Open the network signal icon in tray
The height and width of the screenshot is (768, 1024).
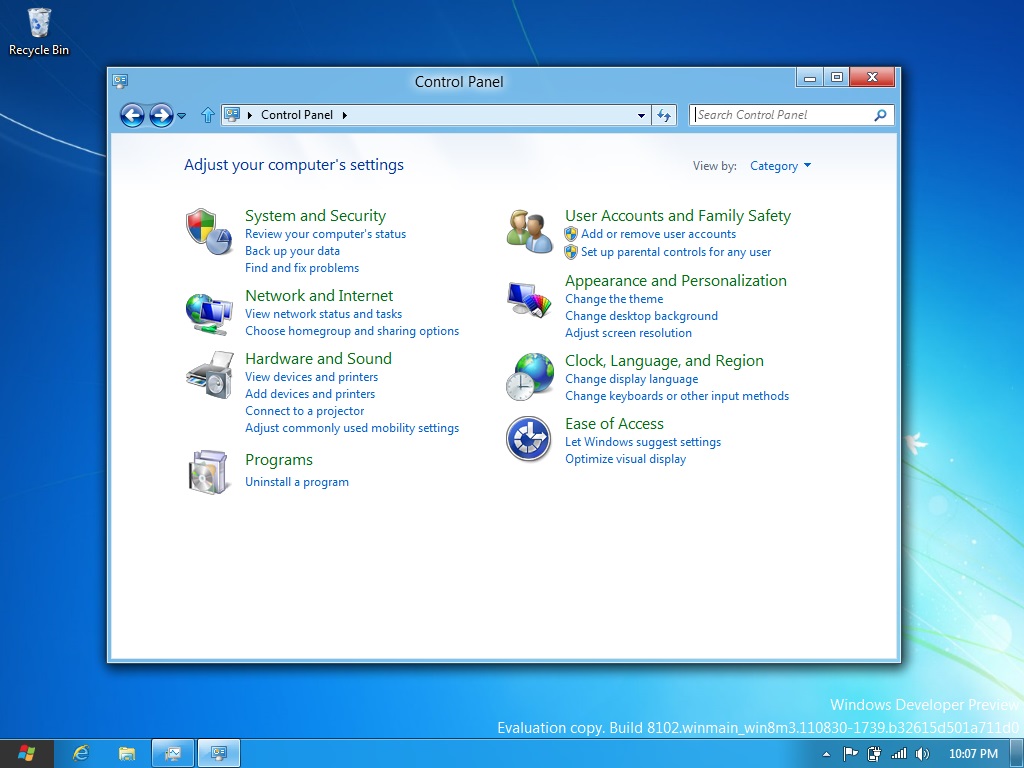click(899, 753)
